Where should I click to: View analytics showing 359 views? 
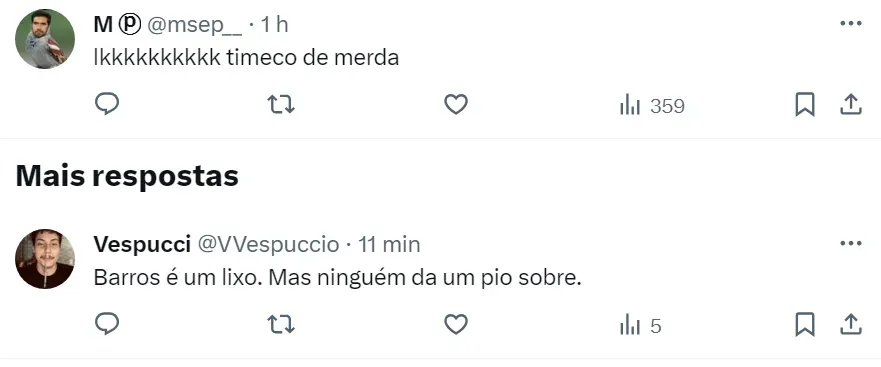[x=652, y=106]
